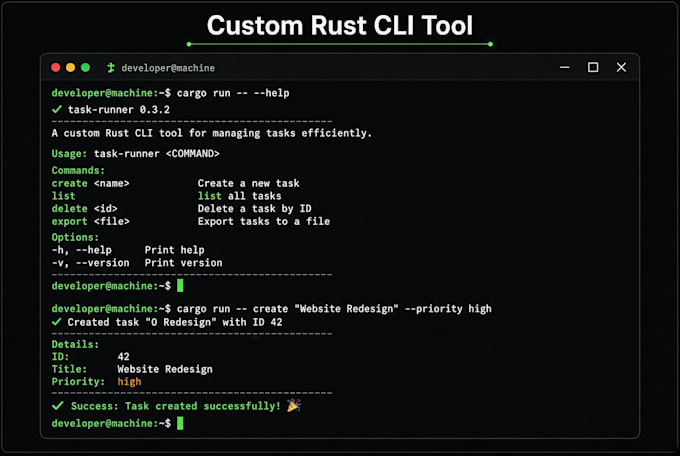Click the checkmark before Created task line
This screenshot has width=680, height=456.
(56, 322)
